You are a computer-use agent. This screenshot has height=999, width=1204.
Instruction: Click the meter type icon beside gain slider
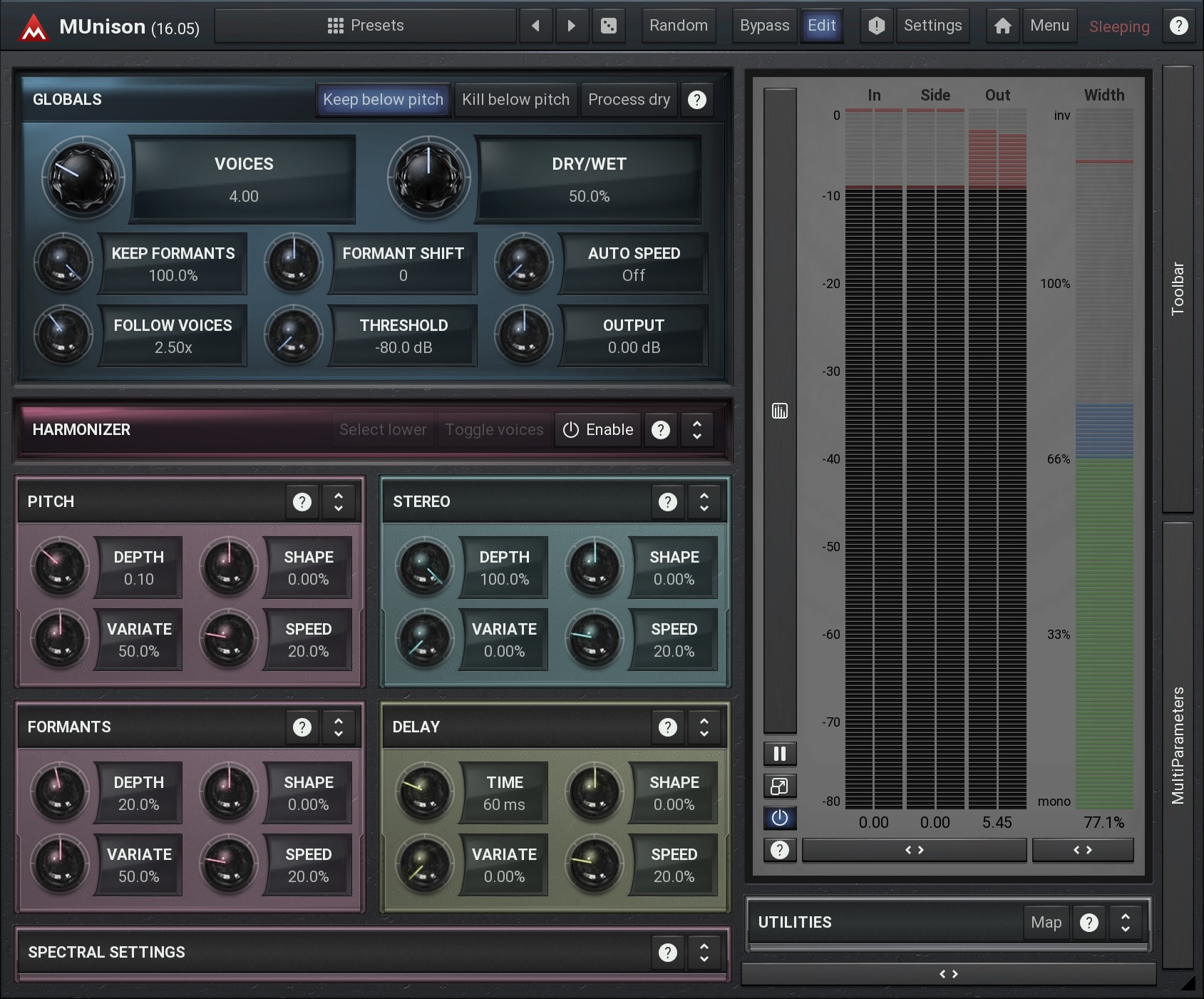tap(780, 411)
